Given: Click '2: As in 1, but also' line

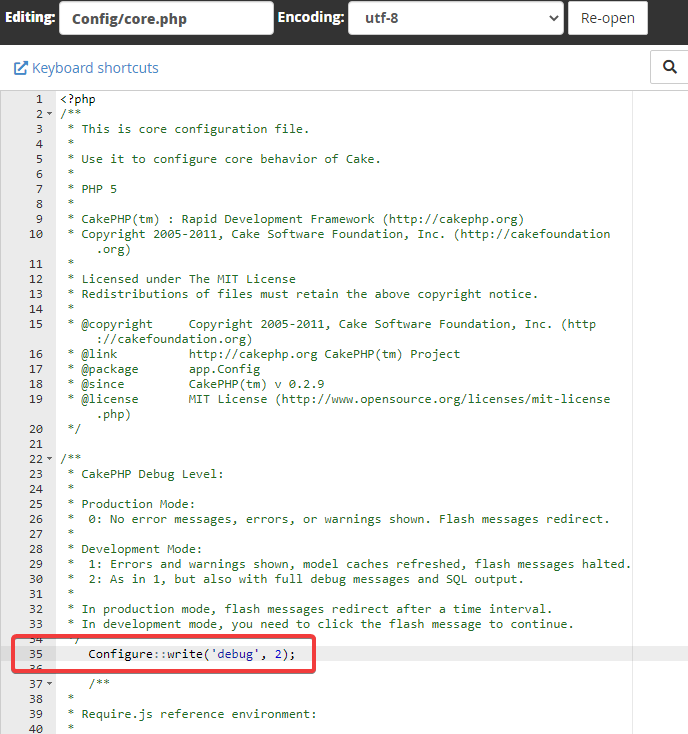Looking at the screenshot, I should 306,579.
